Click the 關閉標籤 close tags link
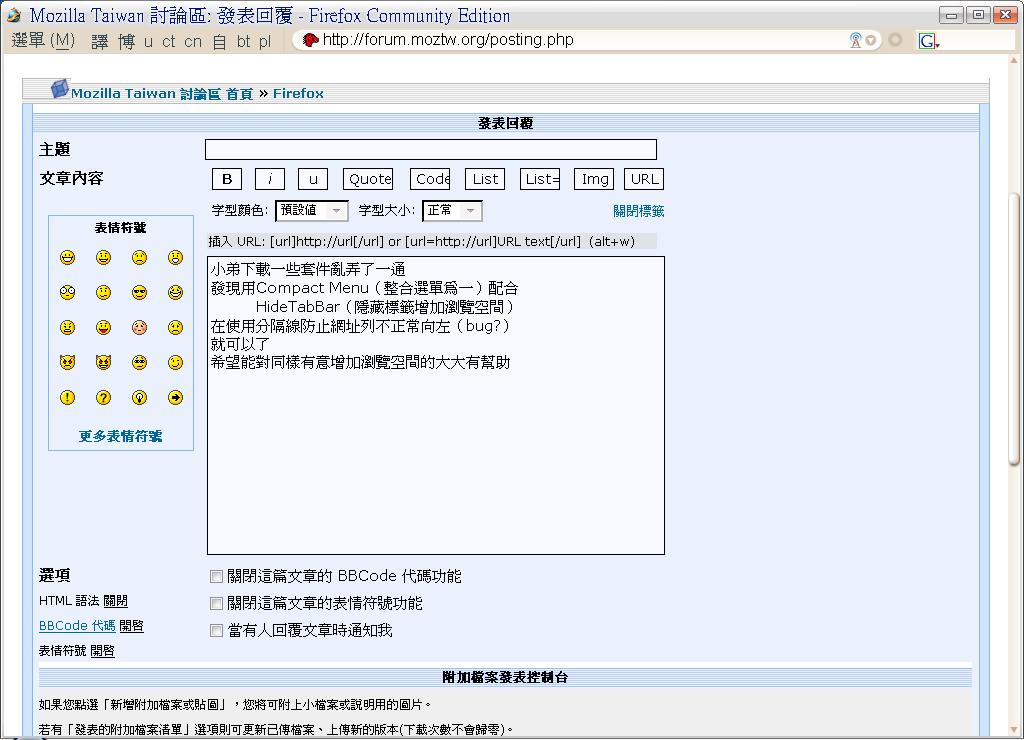 point(638,211)
